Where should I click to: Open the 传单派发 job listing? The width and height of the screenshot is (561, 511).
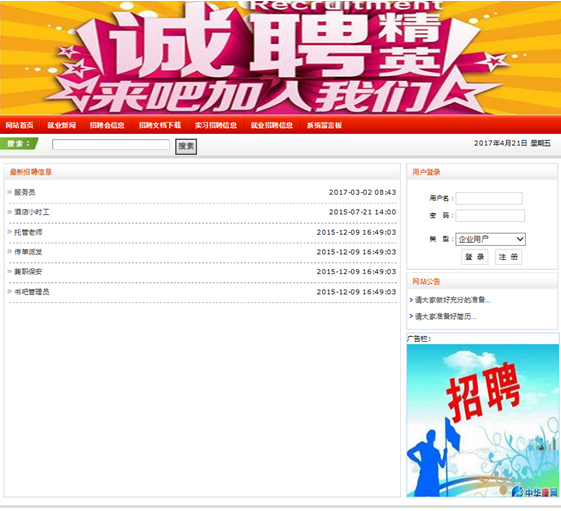tap(28, 252)
